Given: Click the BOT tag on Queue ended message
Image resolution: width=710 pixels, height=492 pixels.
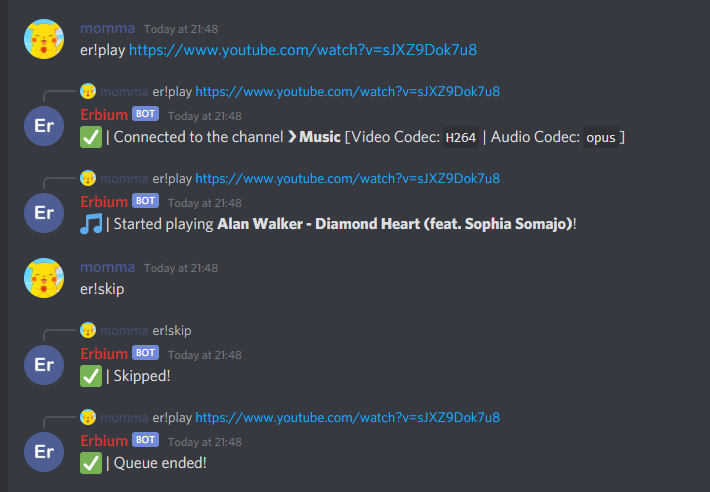Looking at the screenshot, I should tap(145, 439).
